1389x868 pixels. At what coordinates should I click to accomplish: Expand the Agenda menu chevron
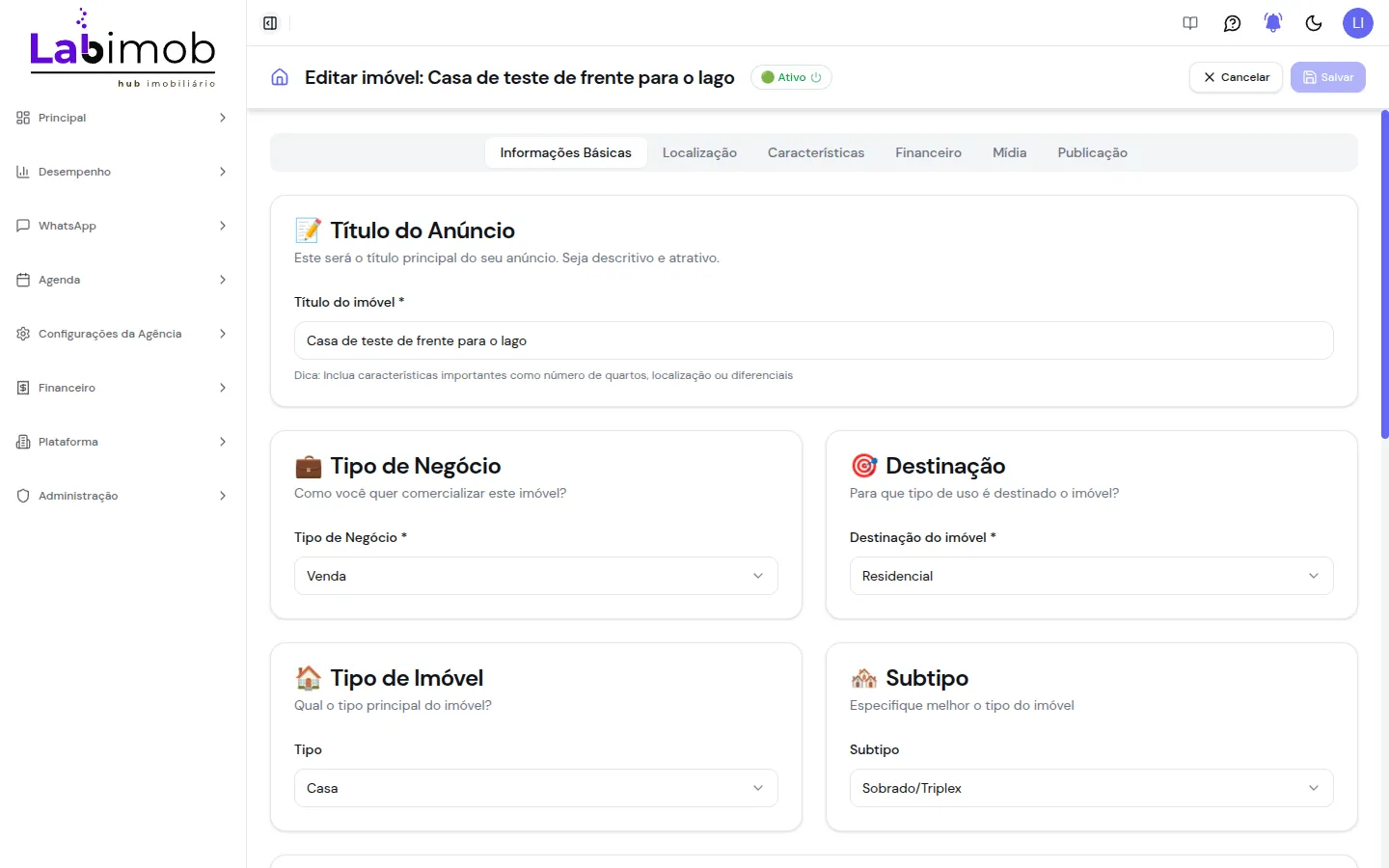(223, 280)
